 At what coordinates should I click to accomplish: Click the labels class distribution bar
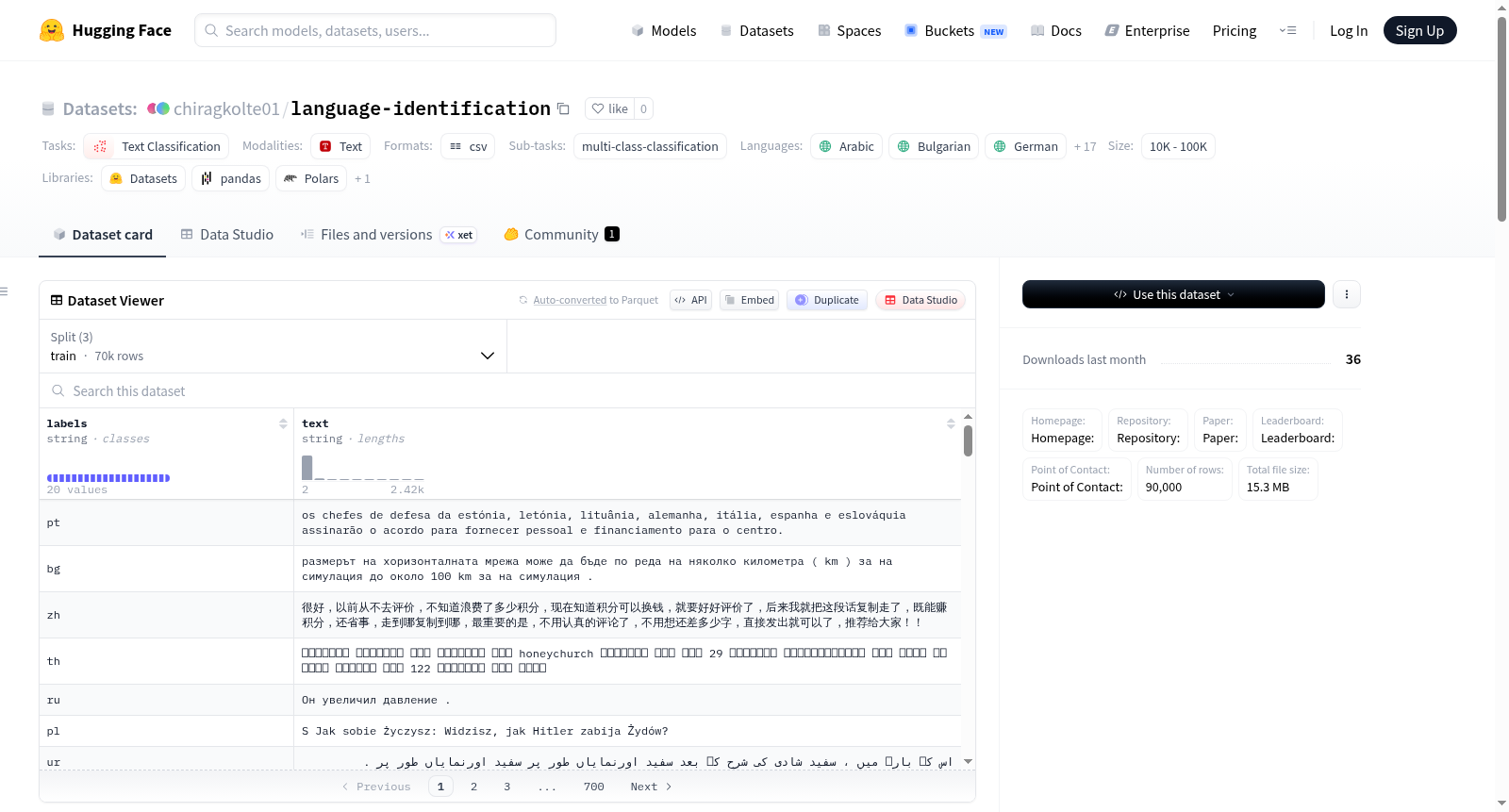pos(108,478)
